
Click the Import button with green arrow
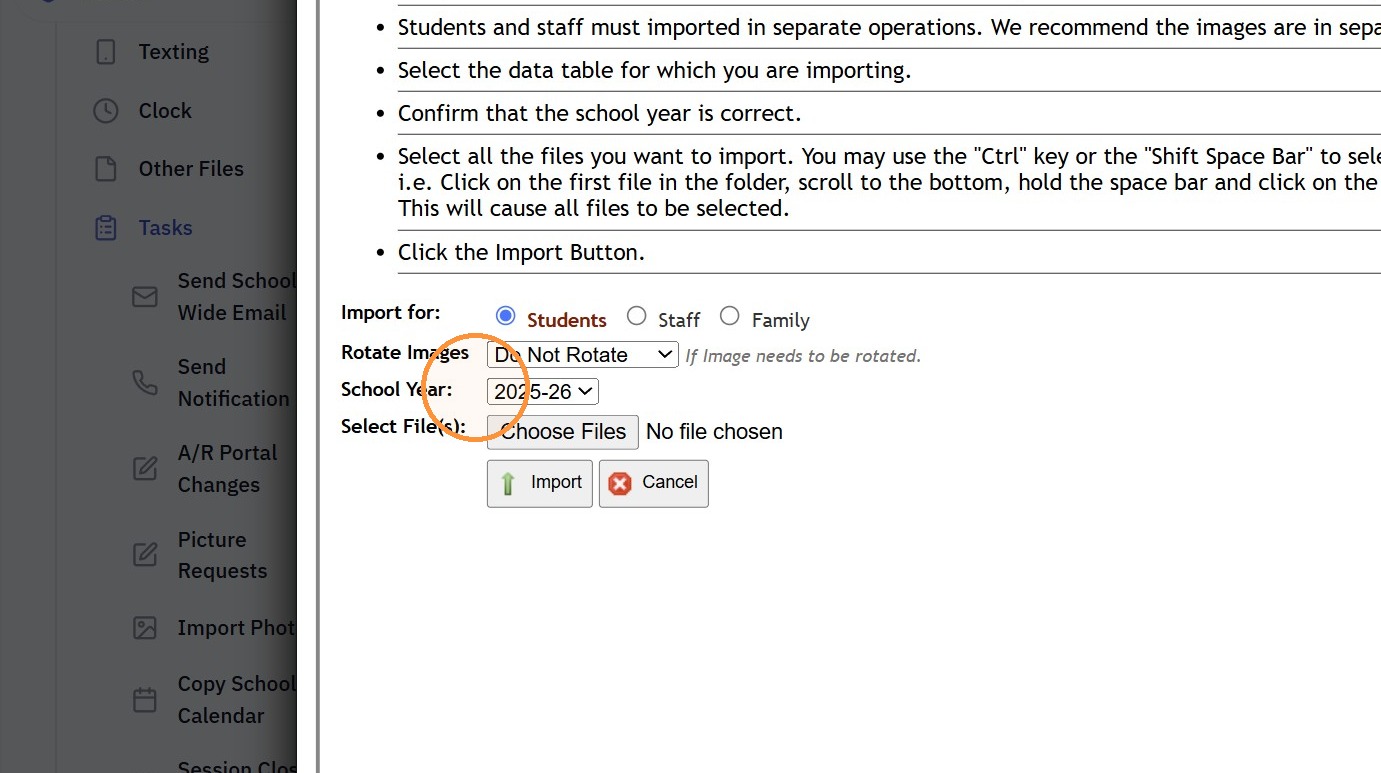point(540,483)
